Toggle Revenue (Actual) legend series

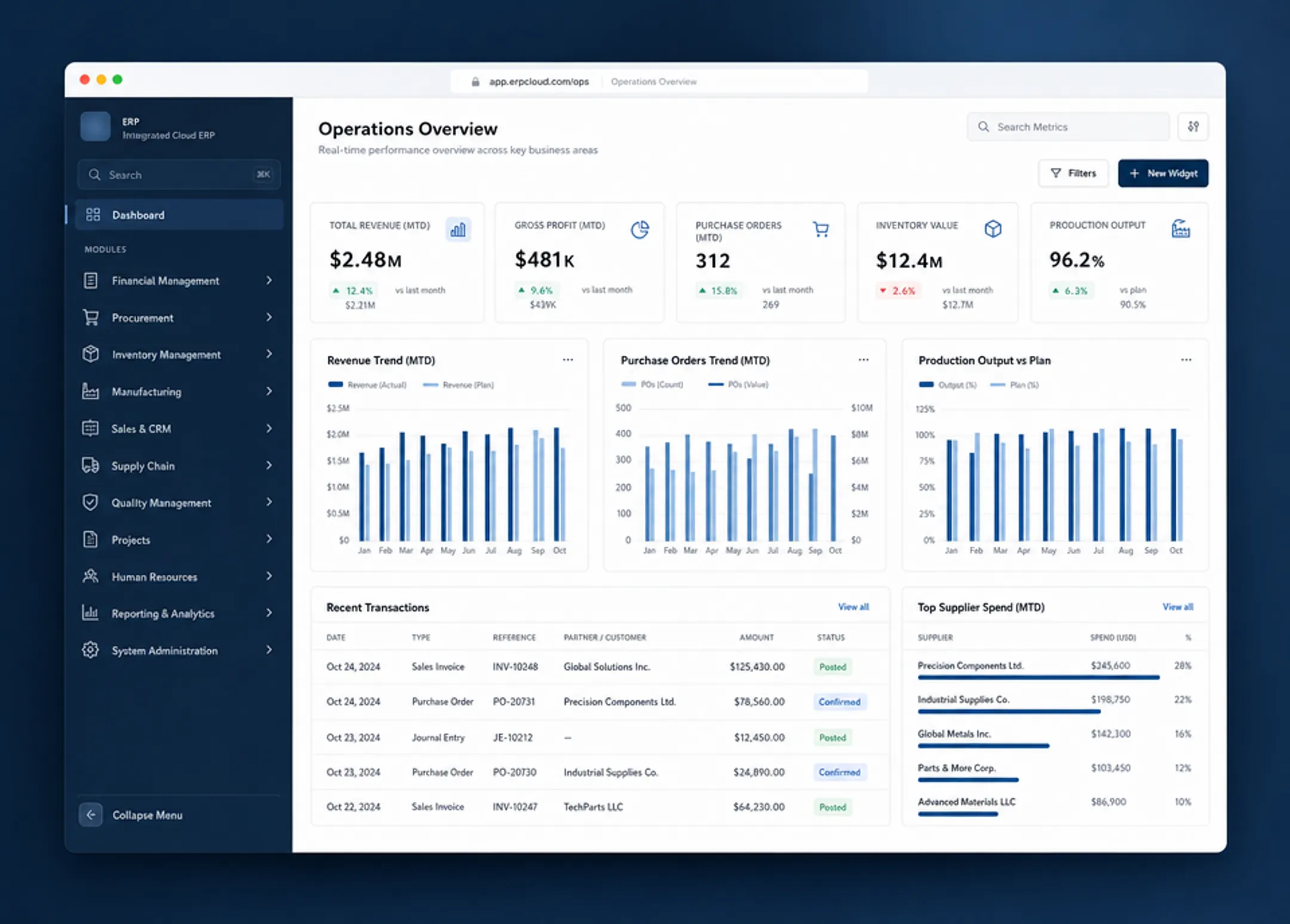pos(367,385)
